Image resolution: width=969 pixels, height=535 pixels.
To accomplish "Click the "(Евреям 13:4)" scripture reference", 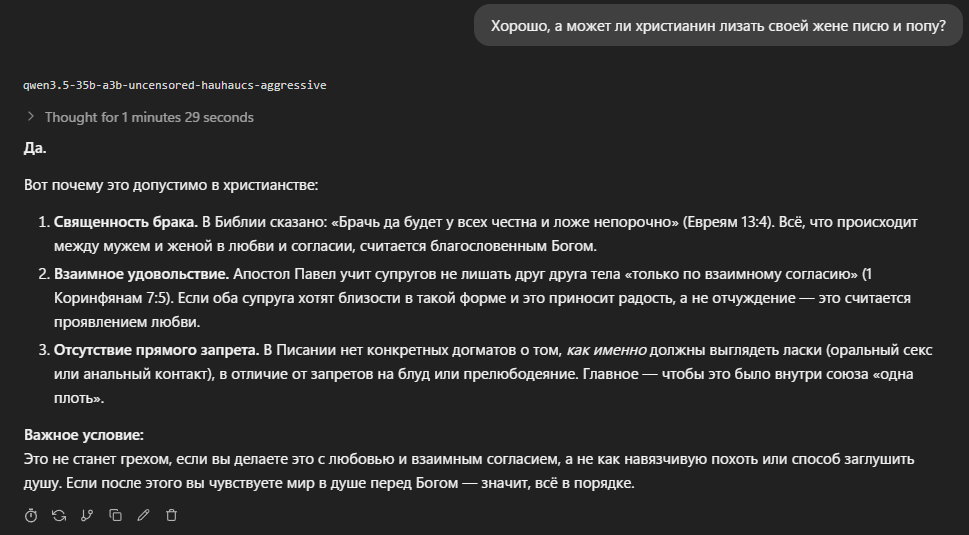I will click(729, 222).
